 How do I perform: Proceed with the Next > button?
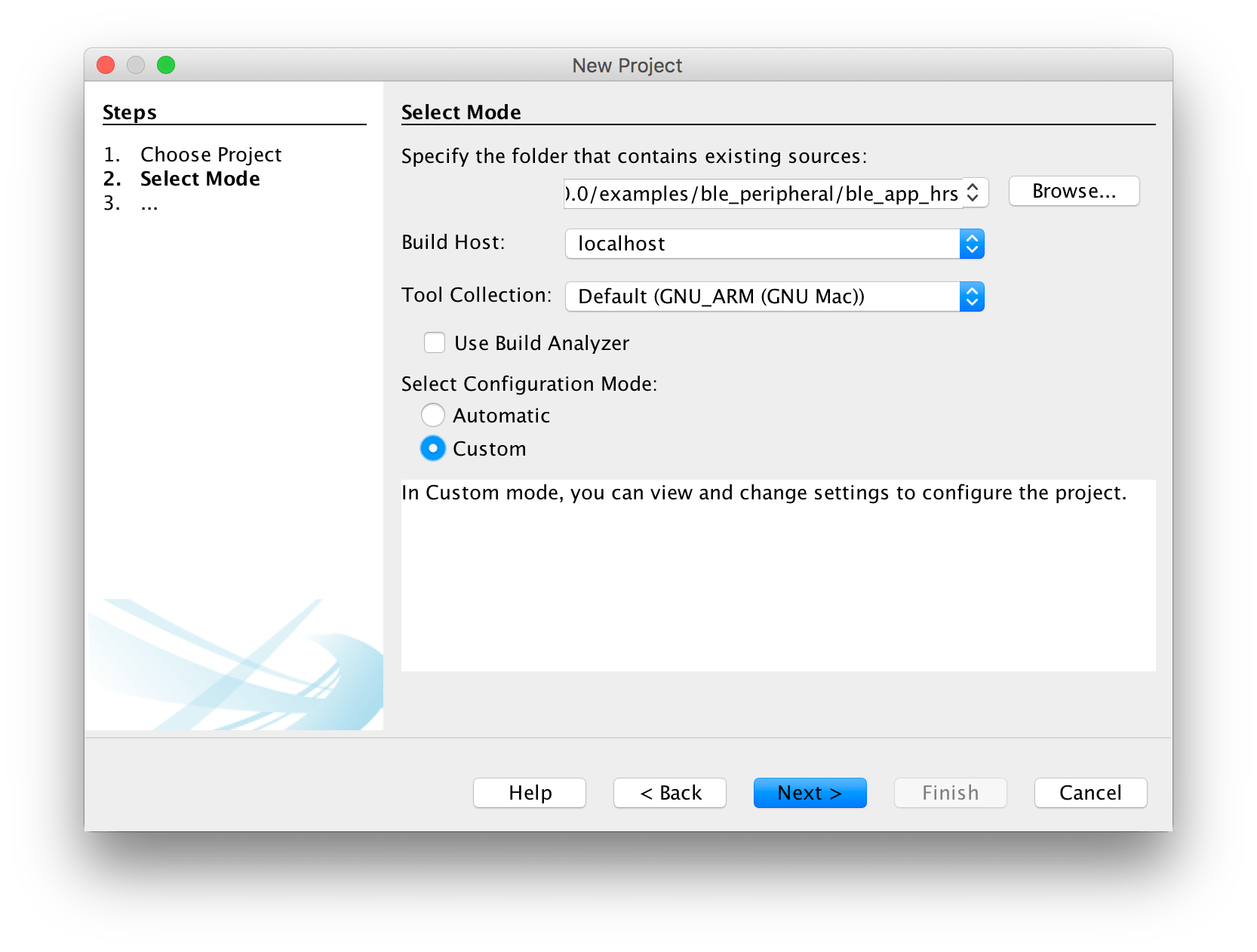810,793
